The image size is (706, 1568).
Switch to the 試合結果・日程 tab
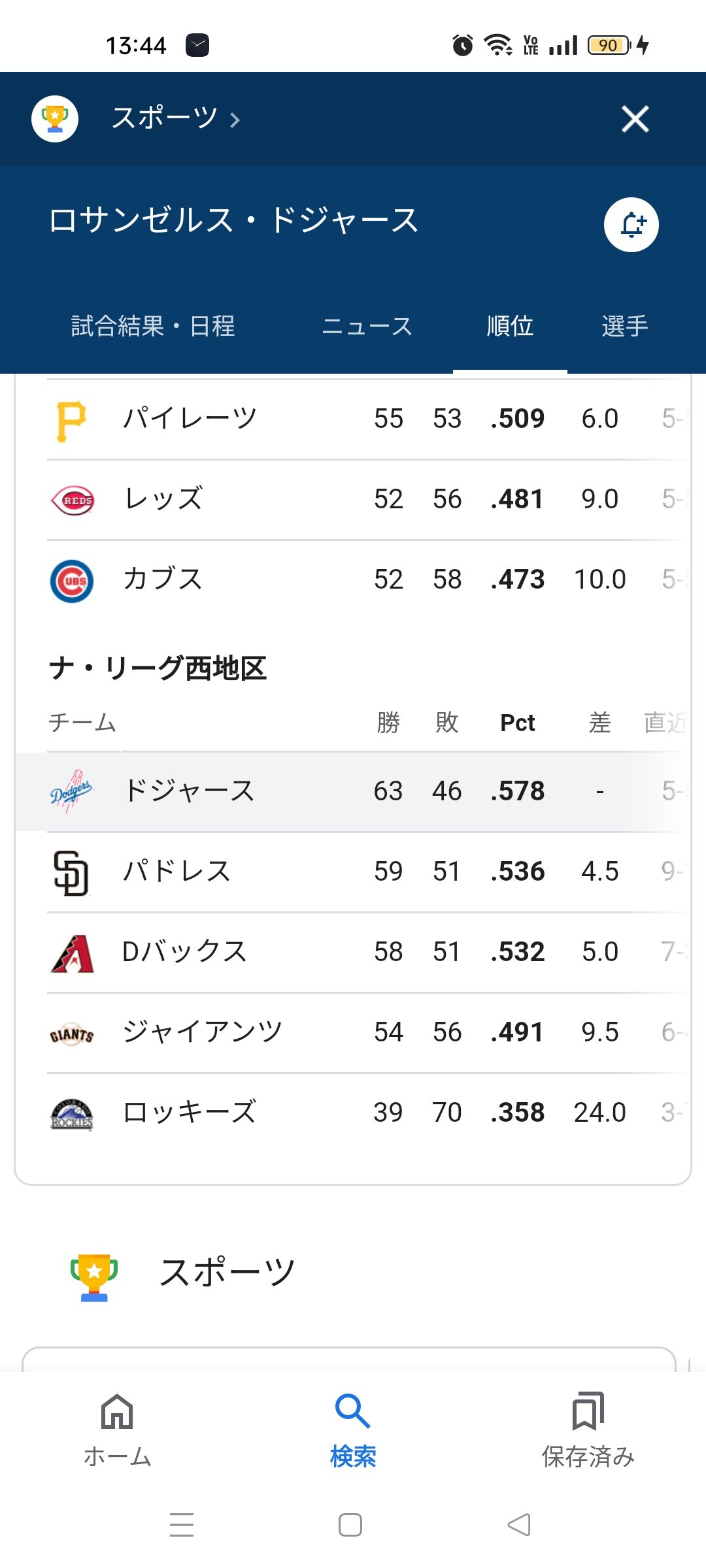pos(152,326)
